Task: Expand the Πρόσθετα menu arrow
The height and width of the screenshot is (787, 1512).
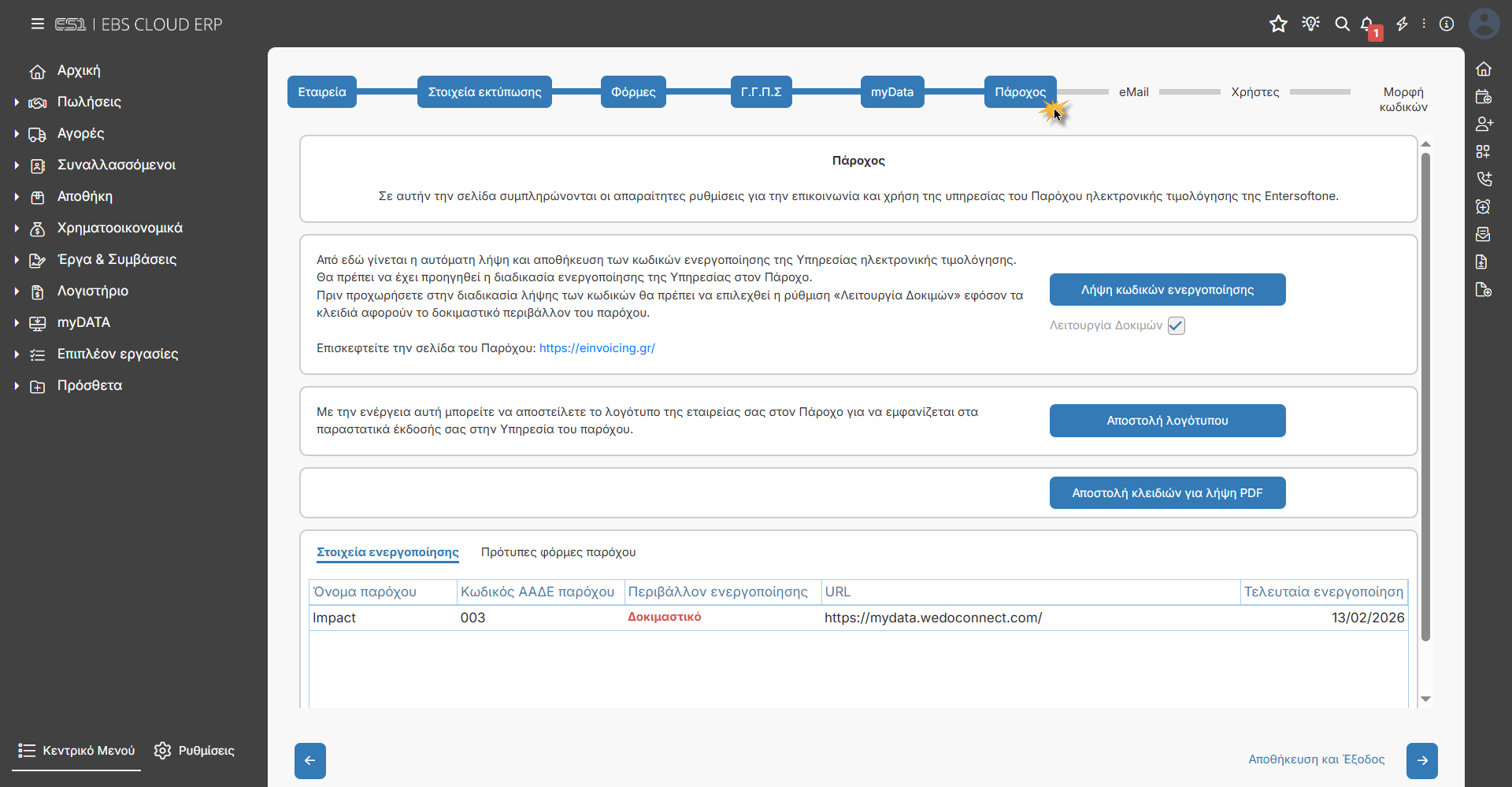Action: pos(17,386)
